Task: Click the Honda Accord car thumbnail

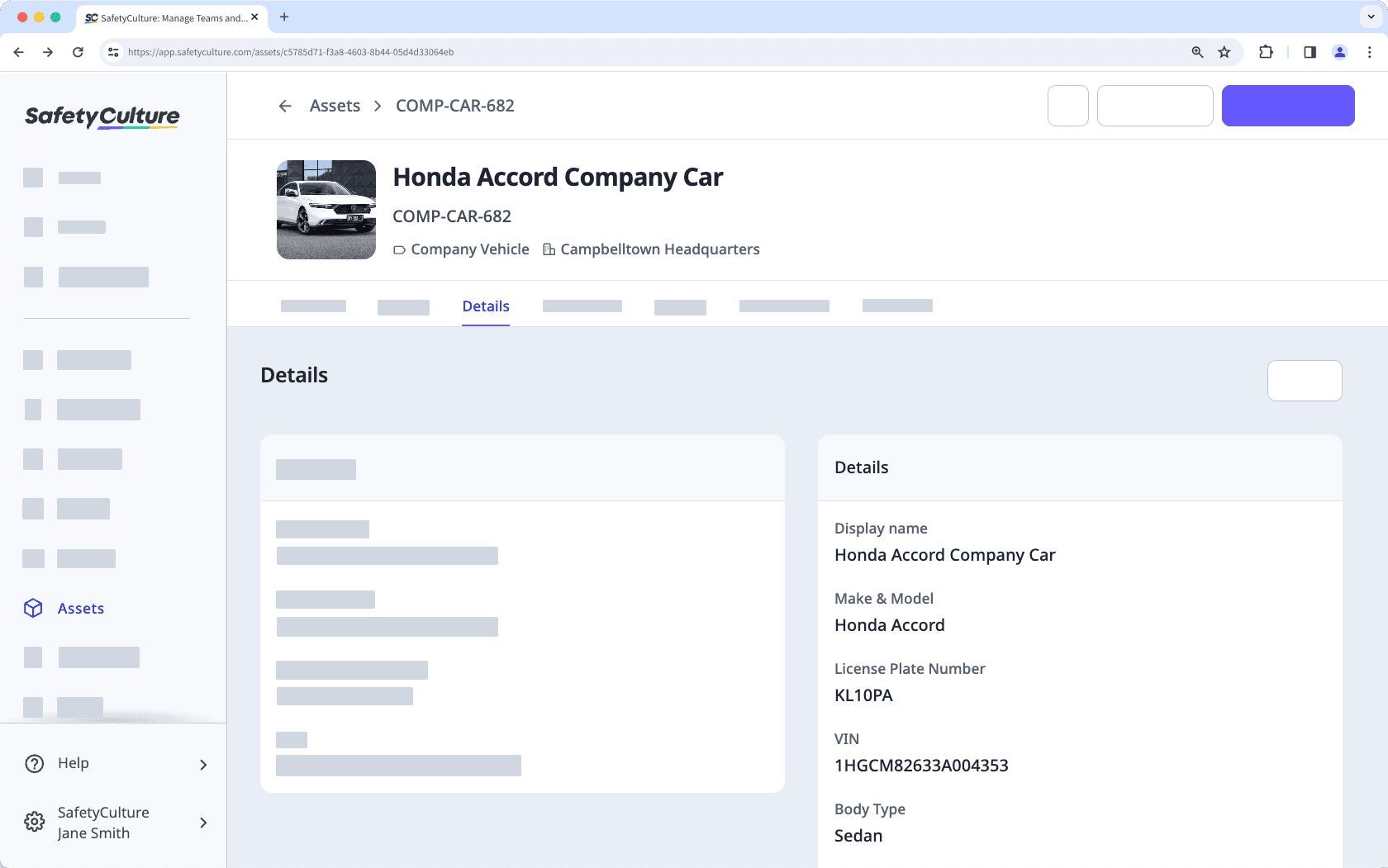Action: 326,210
